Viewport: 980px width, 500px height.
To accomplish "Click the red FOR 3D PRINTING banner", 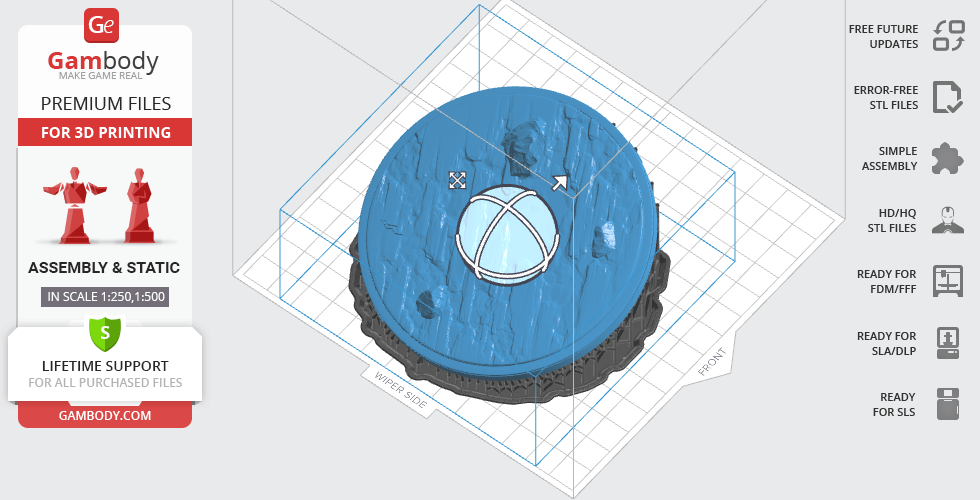I will tap(105, 132).
